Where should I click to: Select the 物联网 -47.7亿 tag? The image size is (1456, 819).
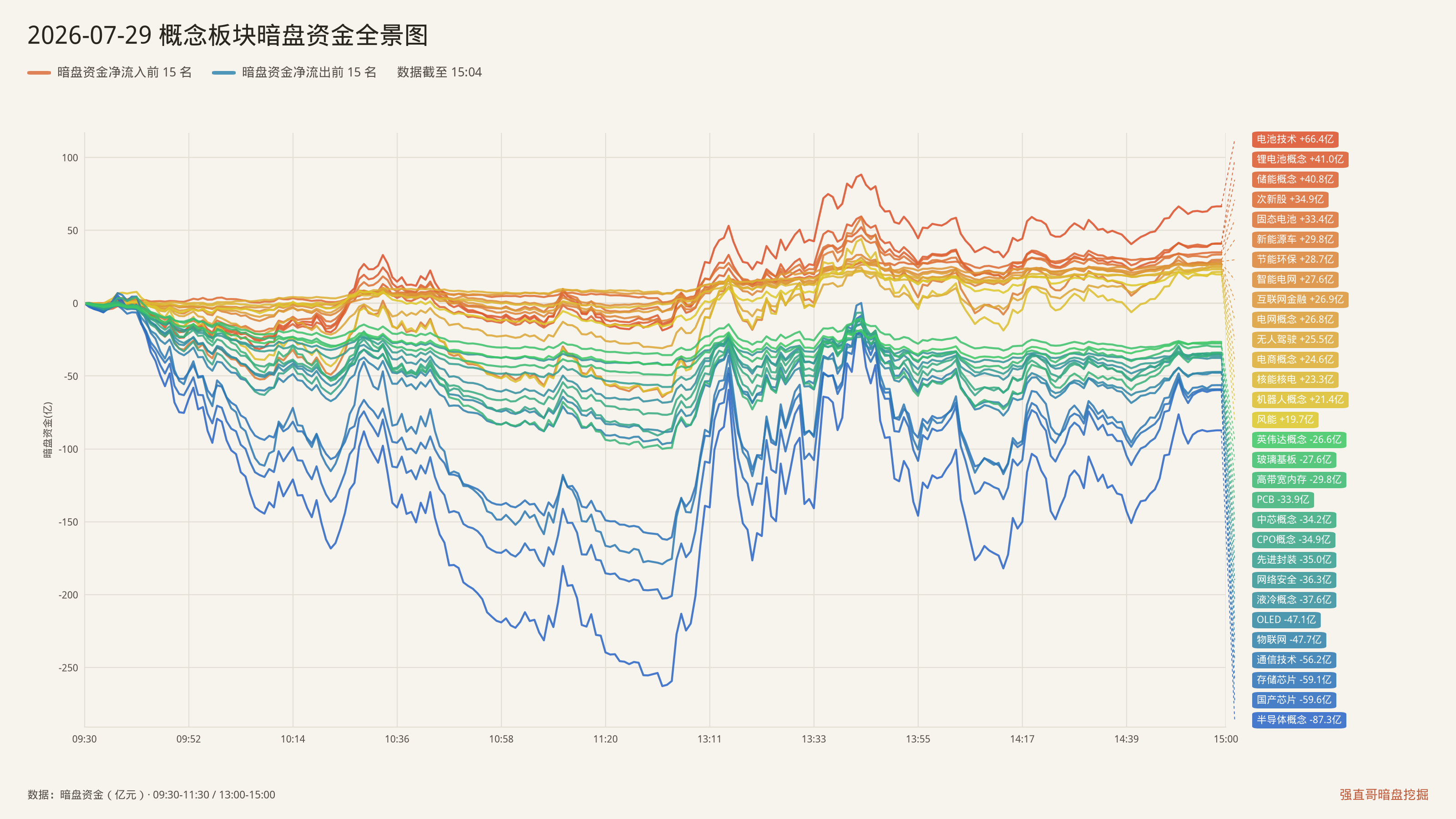(x=1289, y=640)
